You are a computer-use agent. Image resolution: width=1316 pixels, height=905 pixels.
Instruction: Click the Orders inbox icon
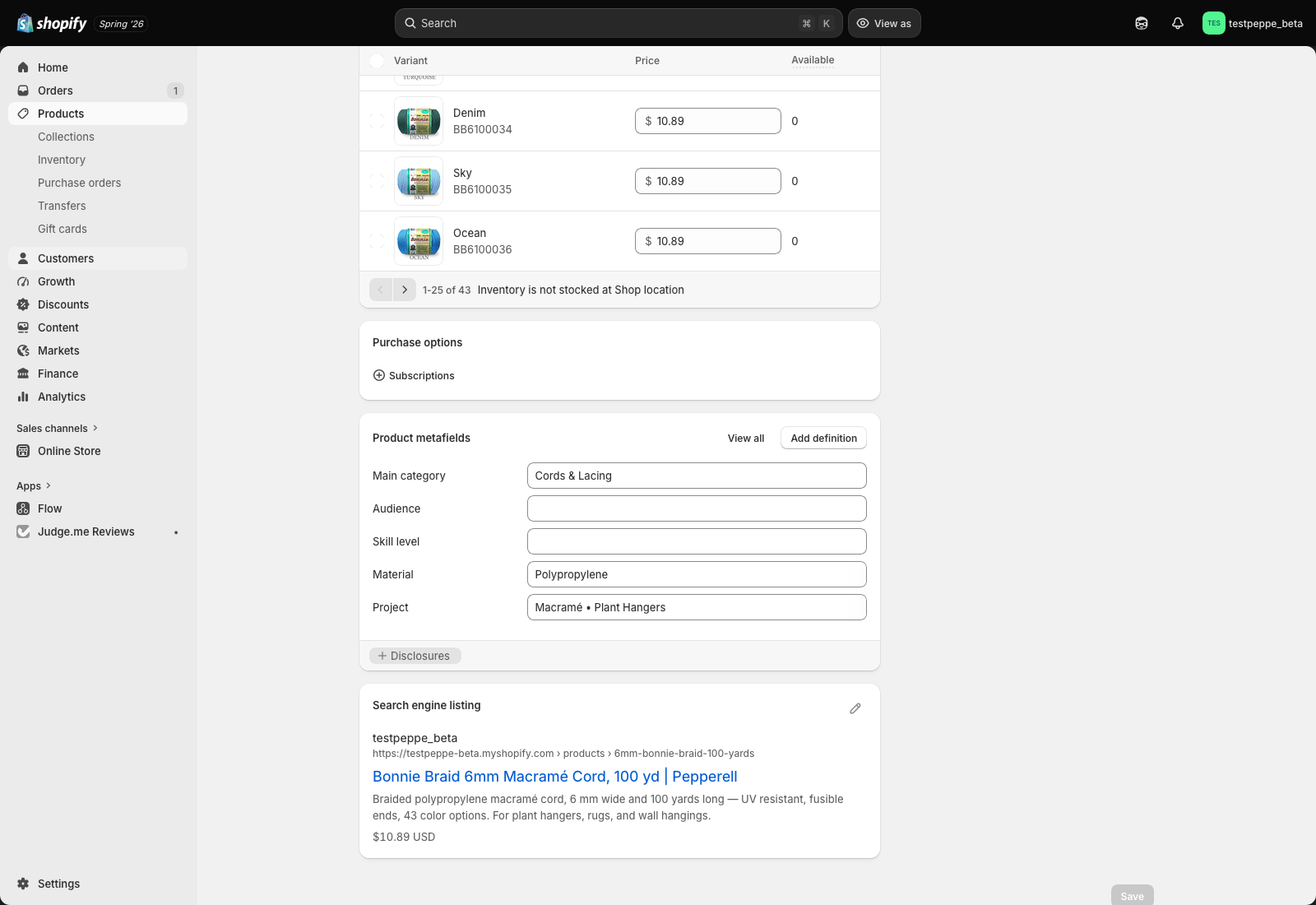pos(23,90)
